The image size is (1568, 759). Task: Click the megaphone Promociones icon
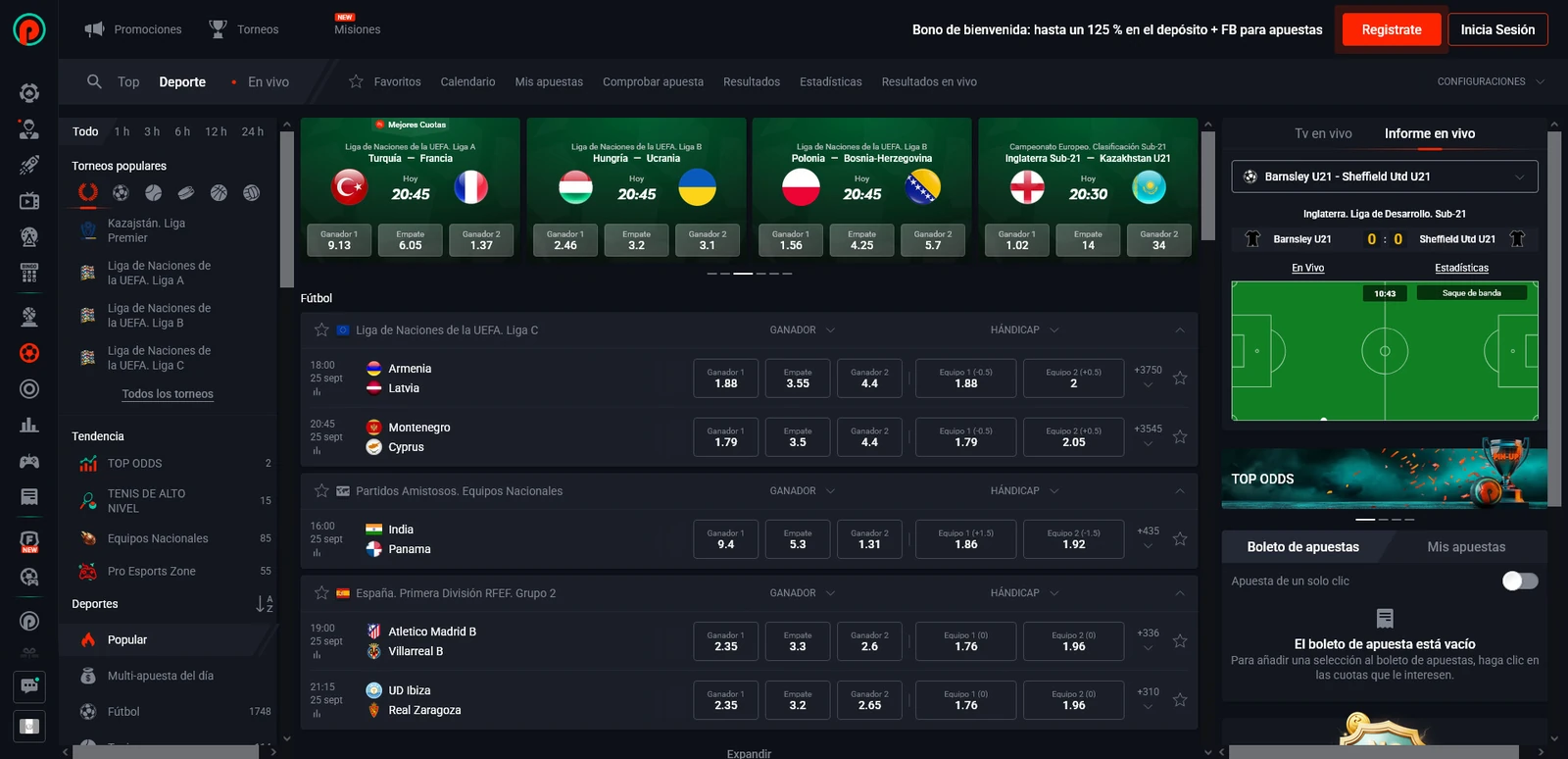[94, 29]
